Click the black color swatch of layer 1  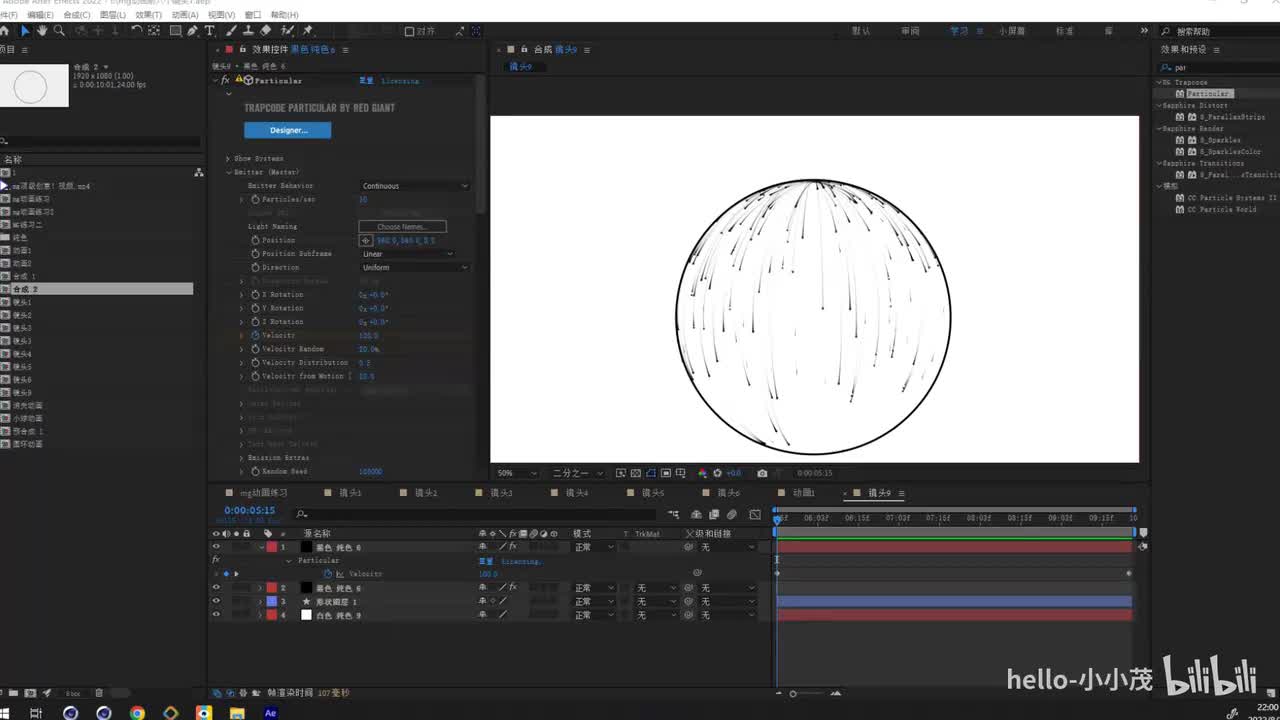[x=306, y=547]
